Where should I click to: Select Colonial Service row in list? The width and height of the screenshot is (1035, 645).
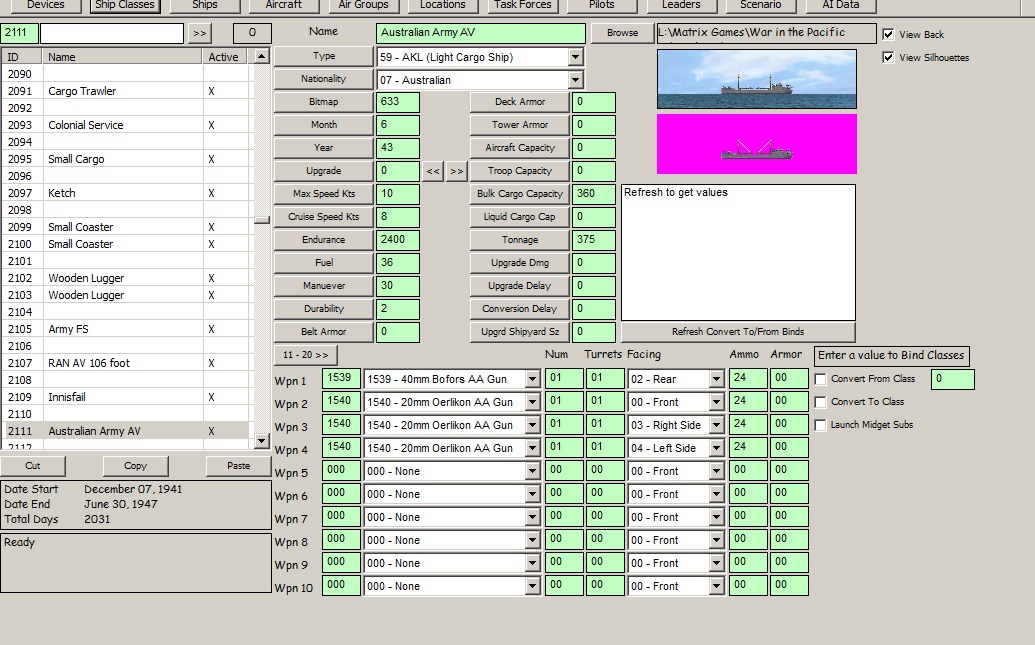(x=127, y=125)
